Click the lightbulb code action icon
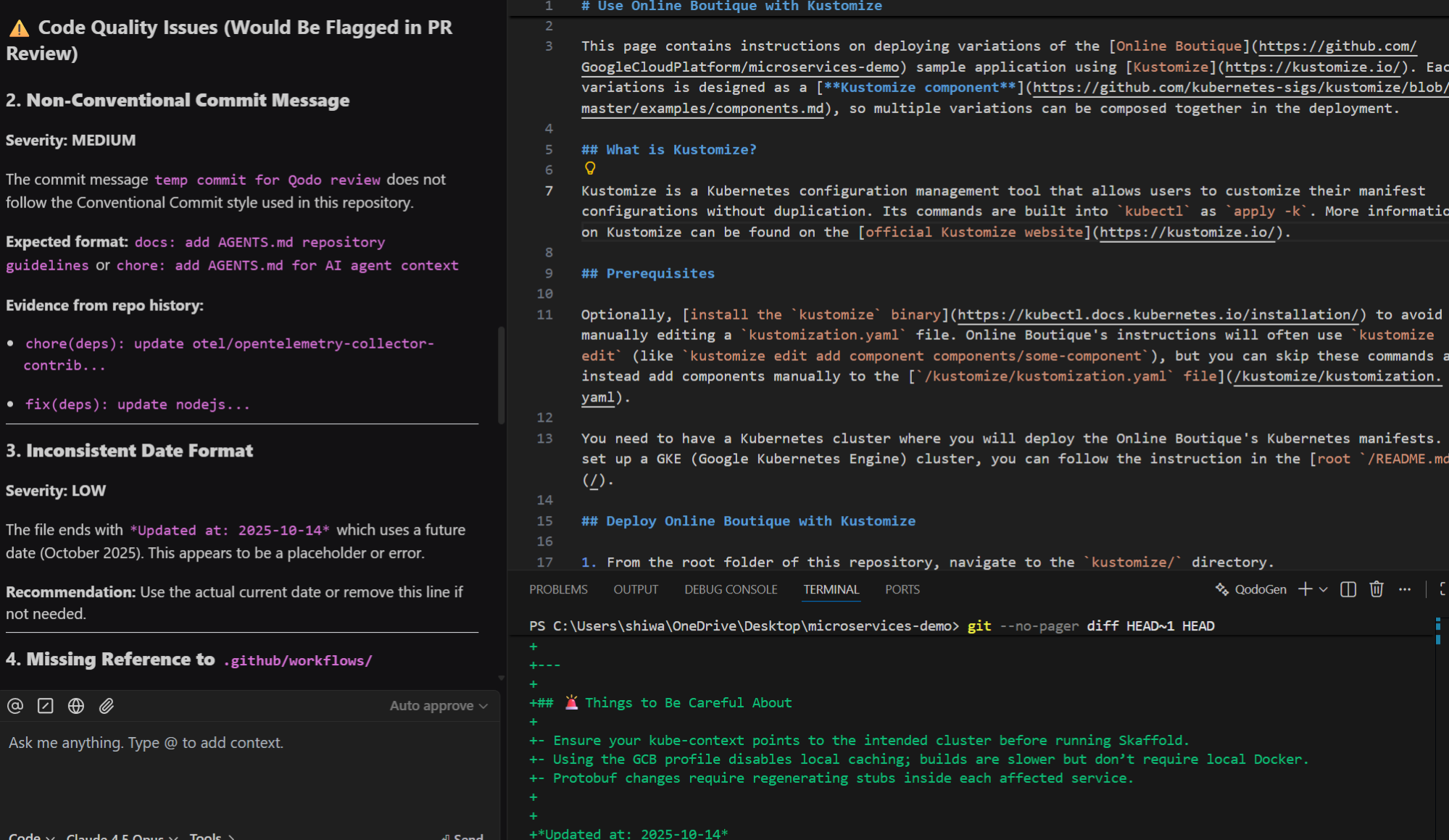The width and height of the screenshot is (1449, 840). click(590, 169)
